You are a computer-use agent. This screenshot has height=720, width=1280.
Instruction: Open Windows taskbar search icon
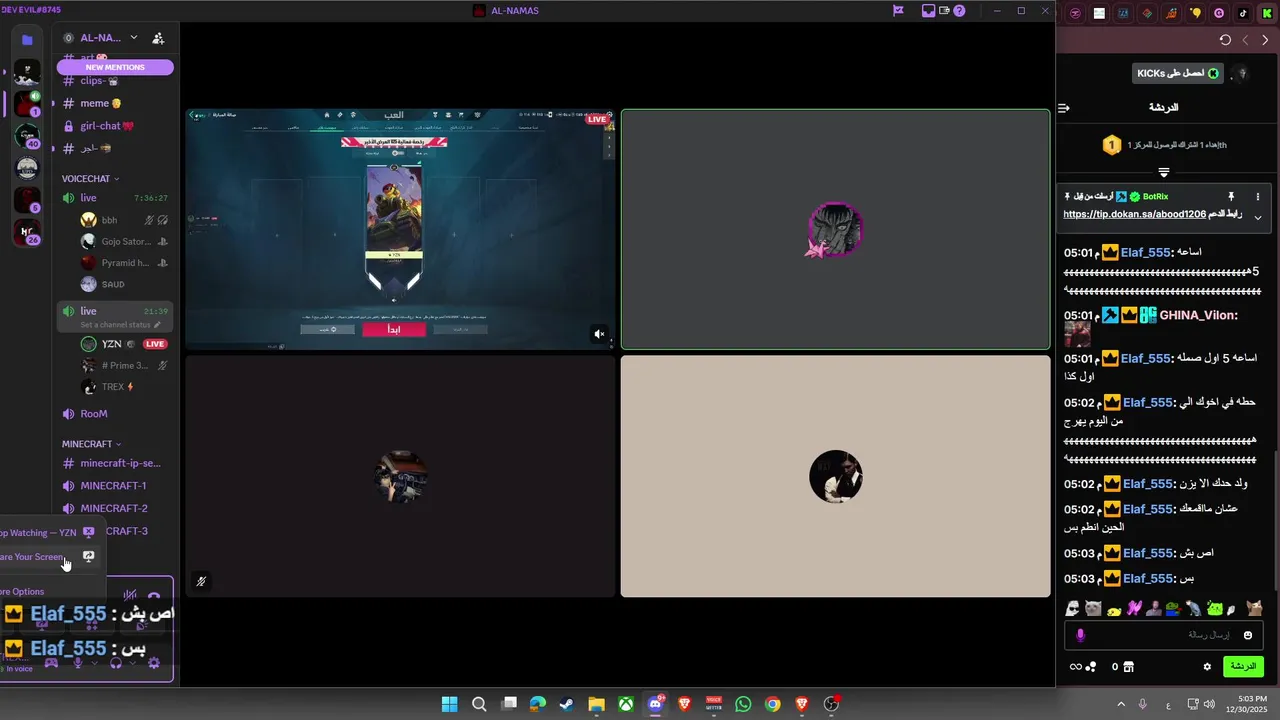479,704
